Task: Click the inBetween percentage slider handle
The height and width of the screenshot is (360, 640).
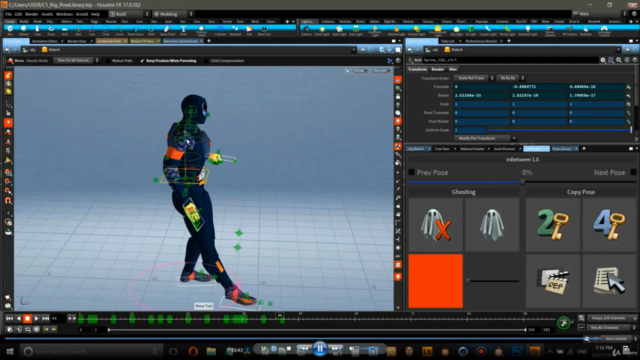Action: (x=522, y=181)
